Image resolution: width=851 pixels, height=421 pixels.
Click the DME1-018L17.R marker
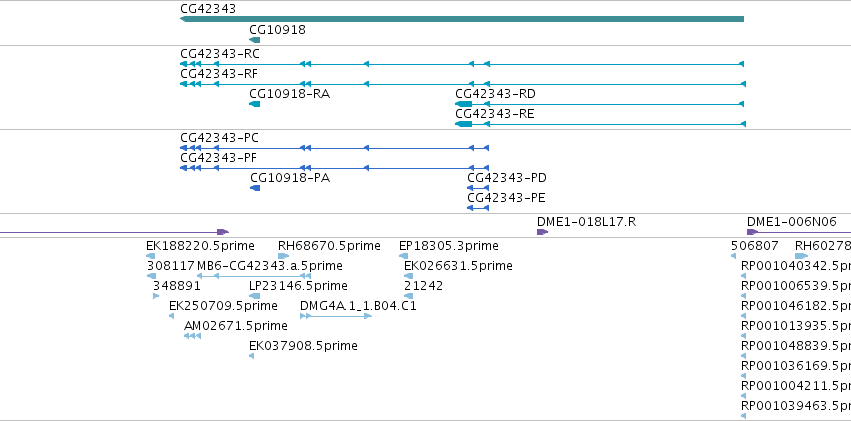coord(542,232)
